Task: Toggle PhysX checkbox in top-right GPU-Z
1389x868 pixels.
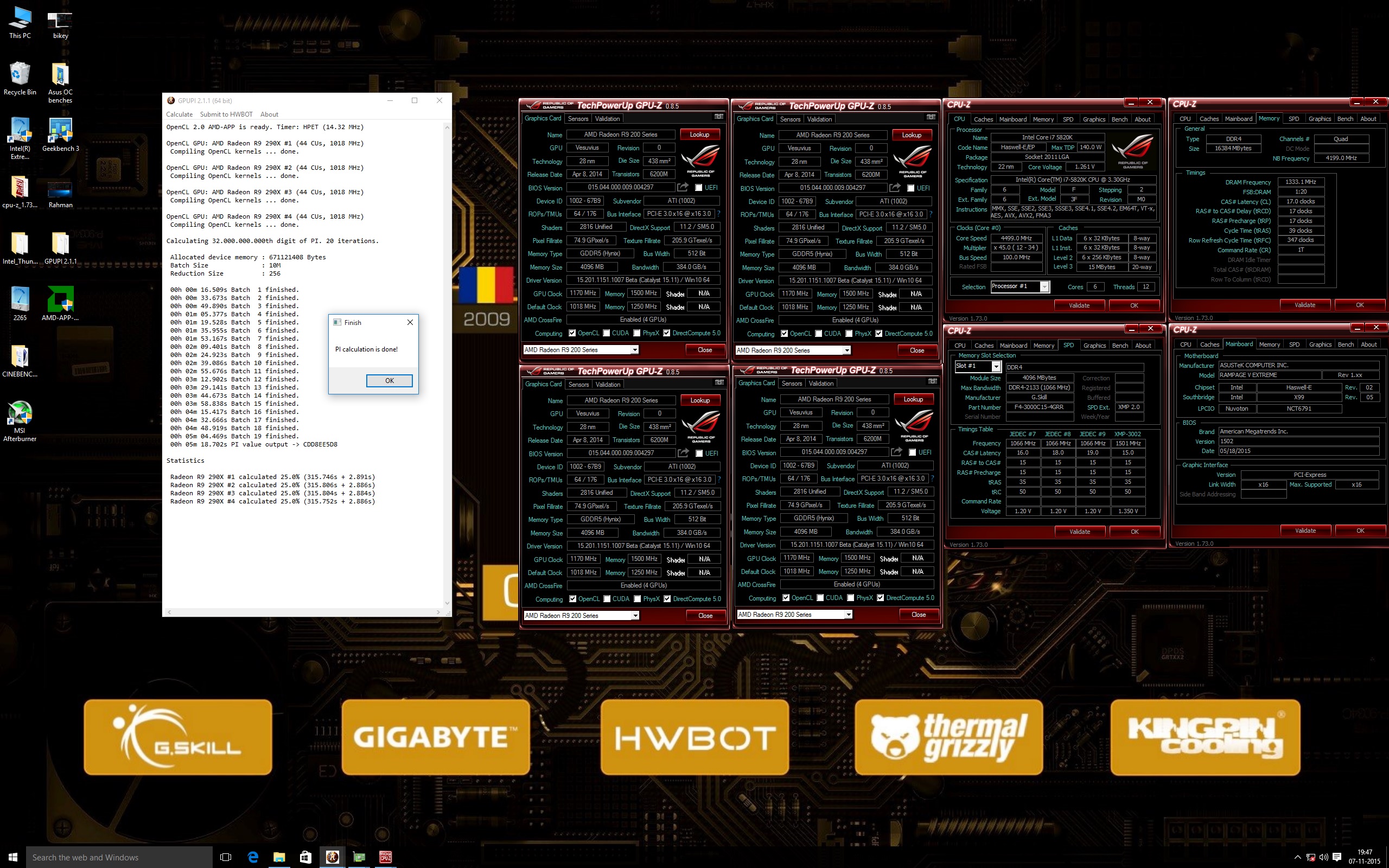Action: point(849,334)
